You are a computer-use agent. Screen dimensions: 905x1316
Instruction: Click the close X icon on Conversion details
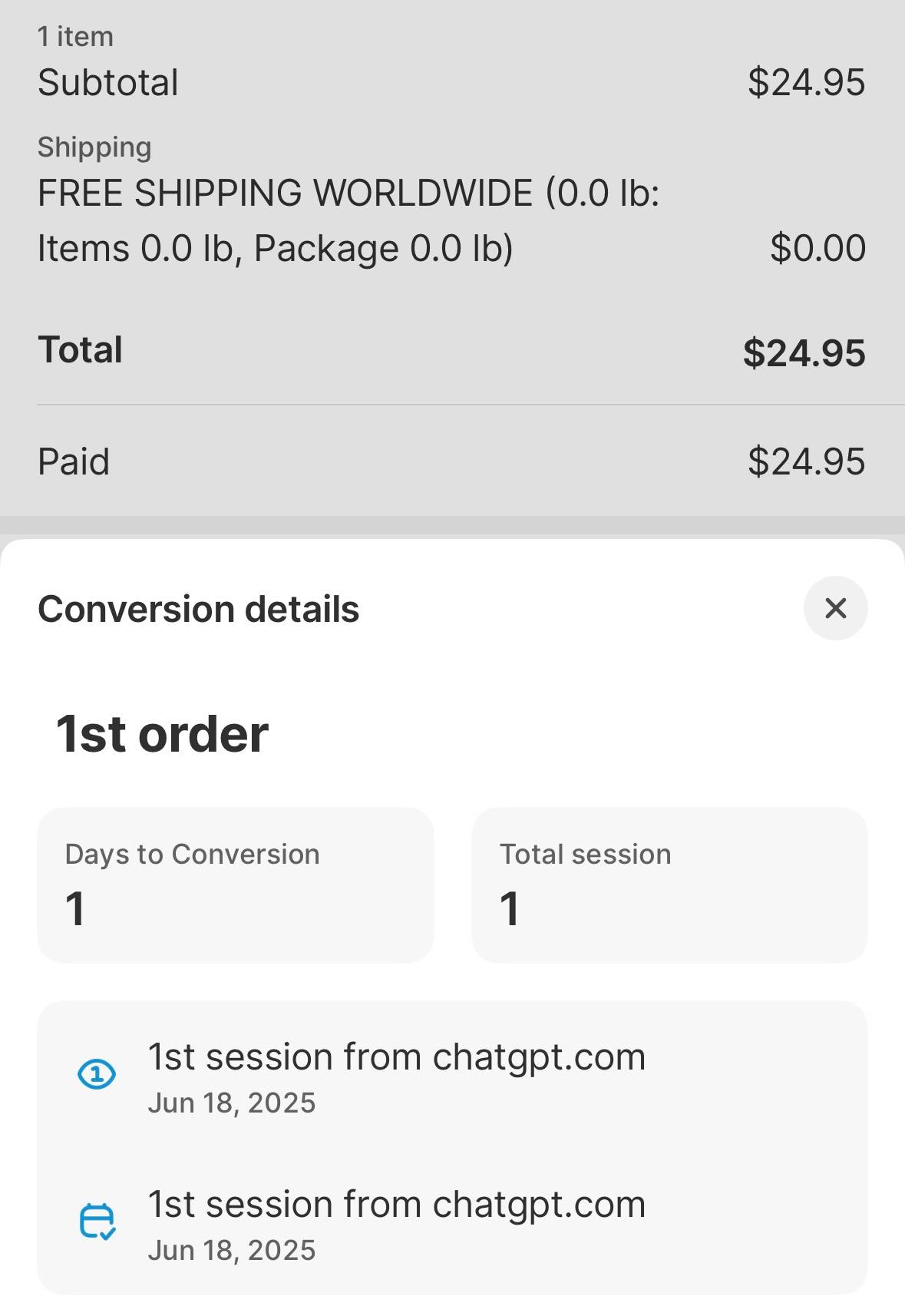[x=835, y=608]
